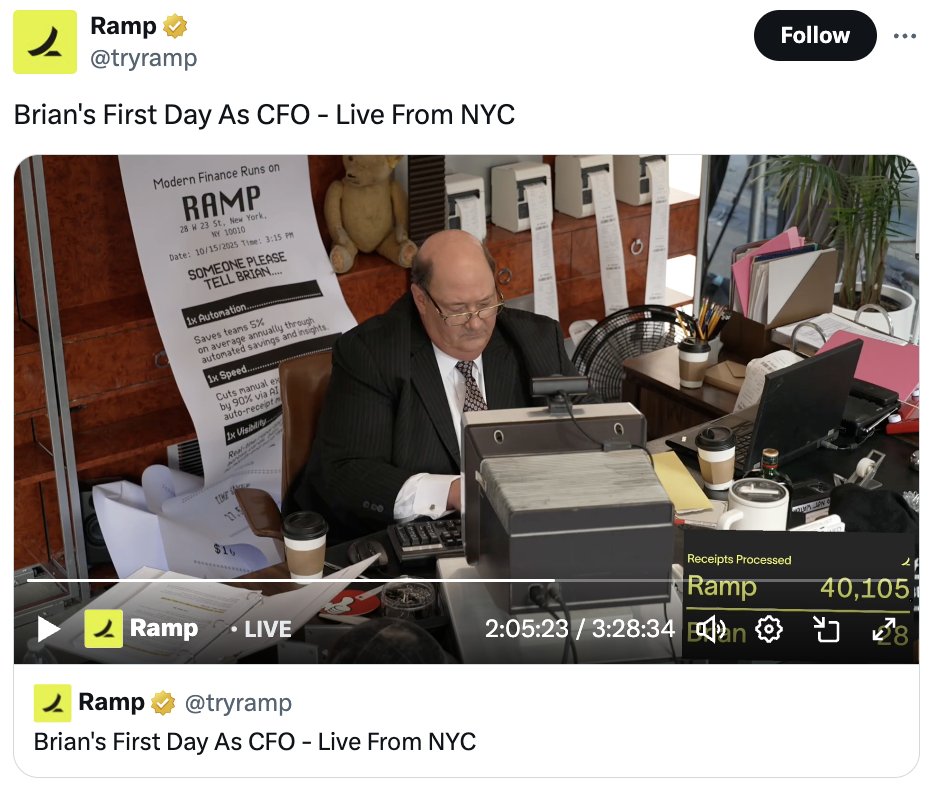This screenshot has height=788, width=936.
Task: Click the Ramp profile avatar at top
Action: pos(45,42)
